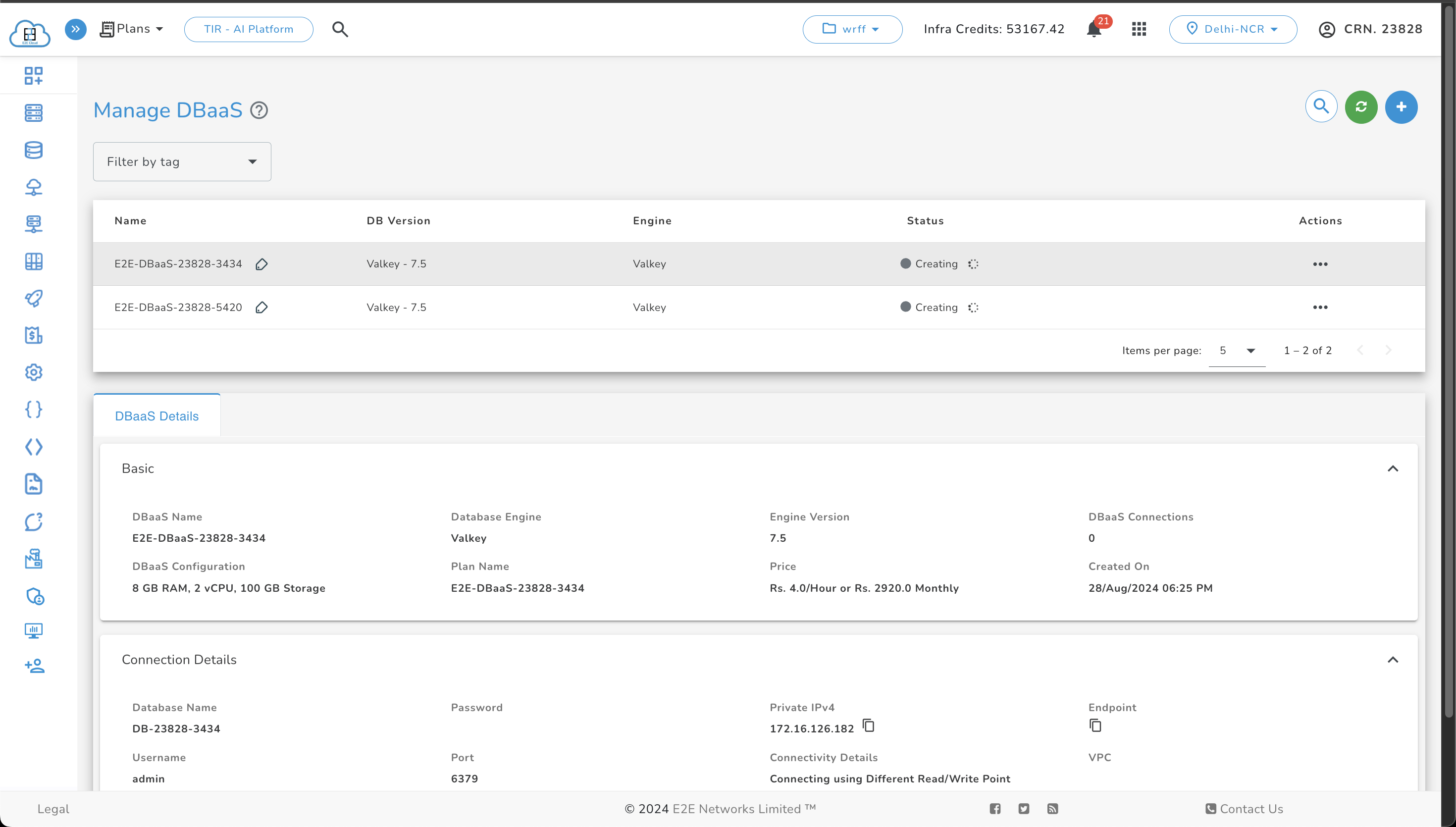Viewport: 1456px width, 827px height.
Task: Change the Delhi-NCR region dropdown
Action: tap(1233, 29)
